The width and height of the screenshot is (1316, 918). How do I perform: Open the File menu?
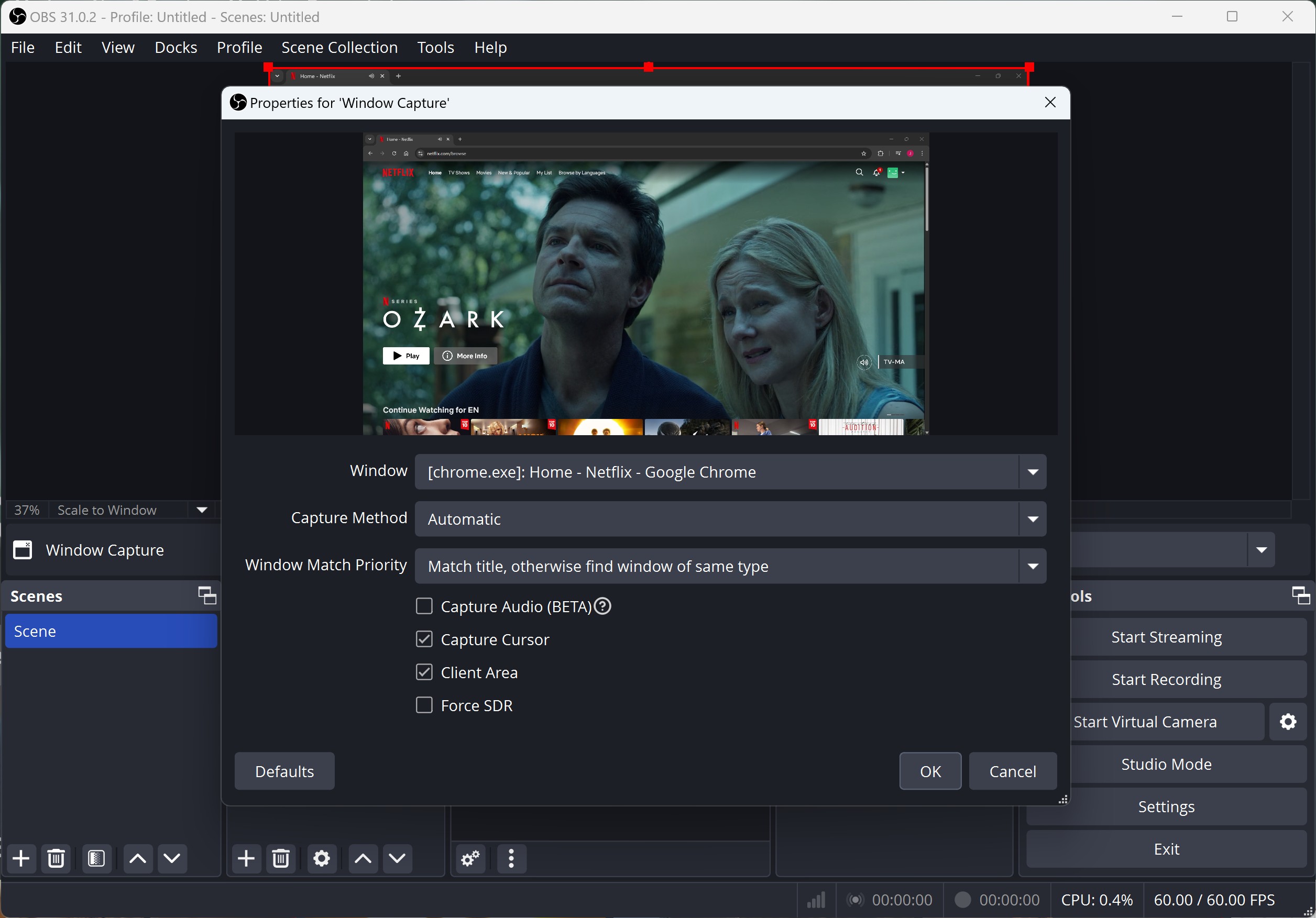[23, 48]
